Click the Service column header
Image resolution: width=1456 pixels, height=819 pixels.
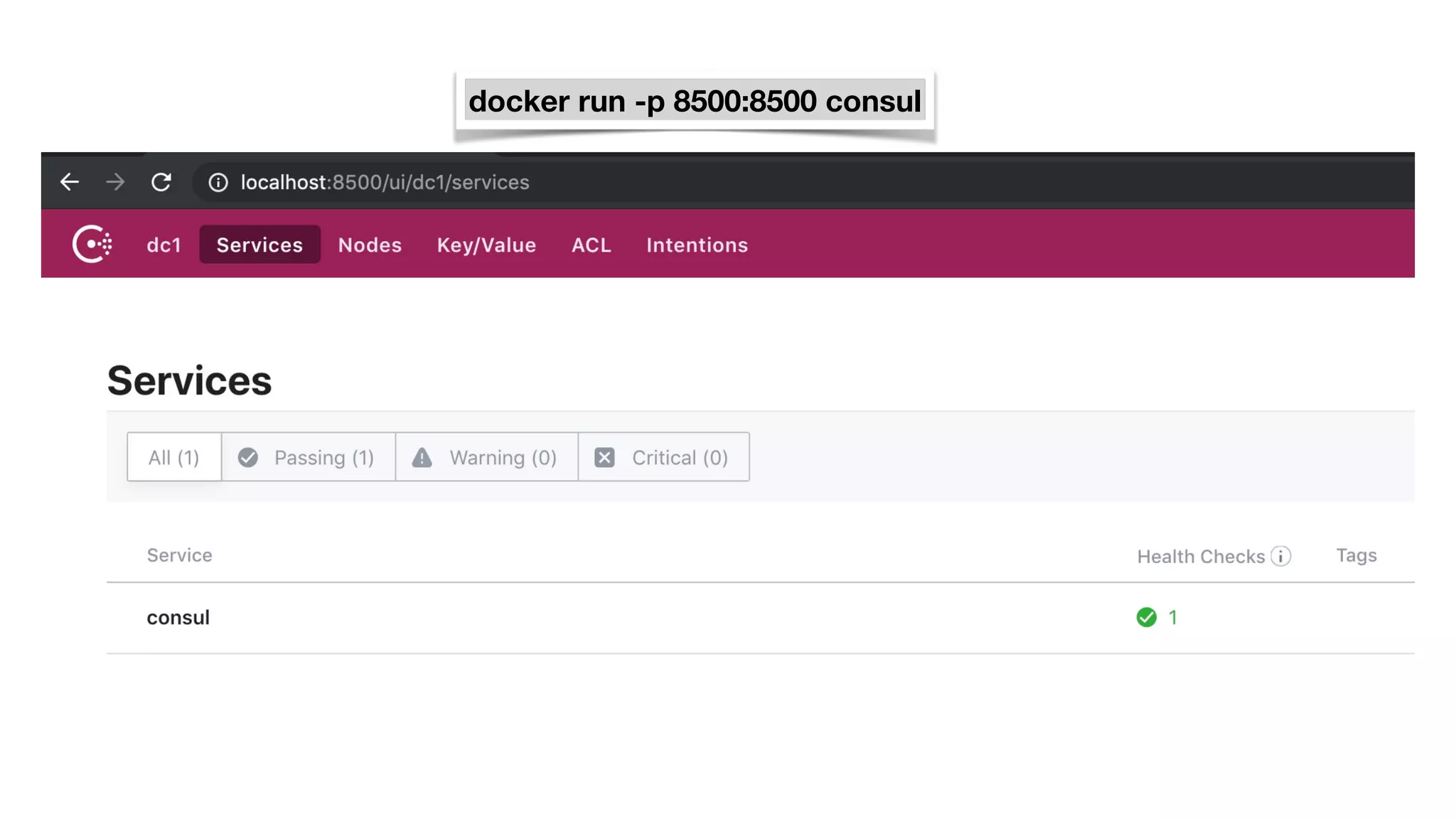pos(179,555)
